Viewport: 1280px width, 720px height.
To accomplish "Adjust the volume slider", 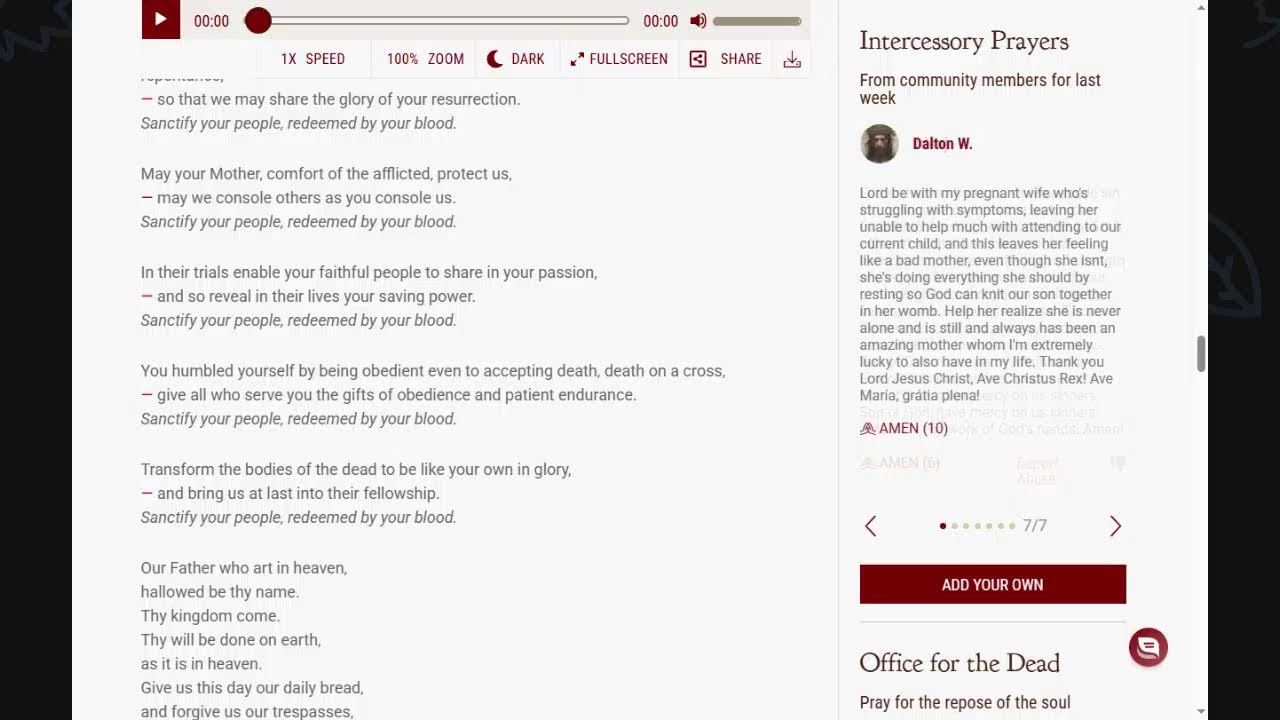I will [x=757, y=21].
